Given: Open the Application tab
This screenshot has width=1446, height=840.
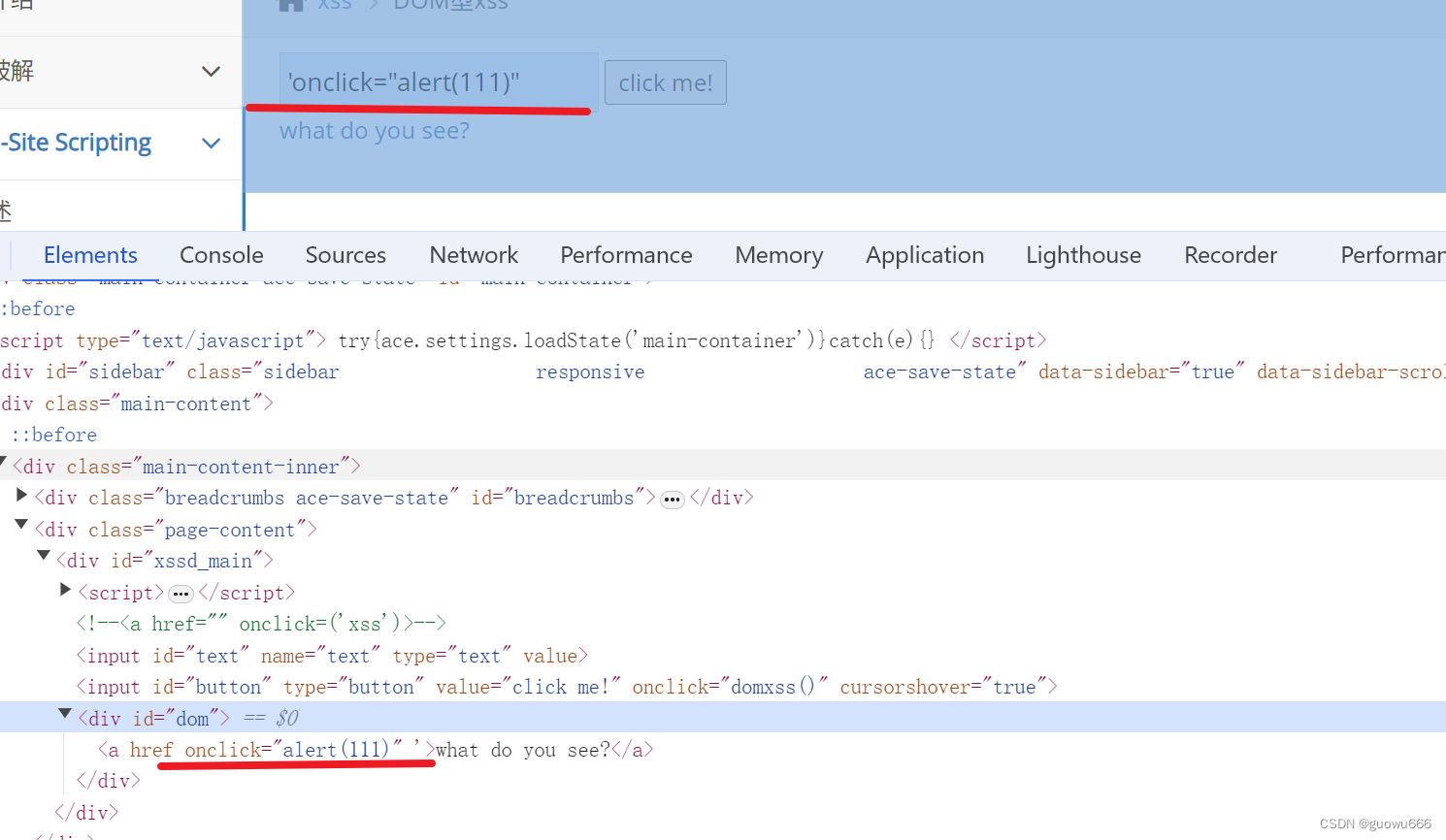Looking at the screenshot, I should tap(925, 255).
